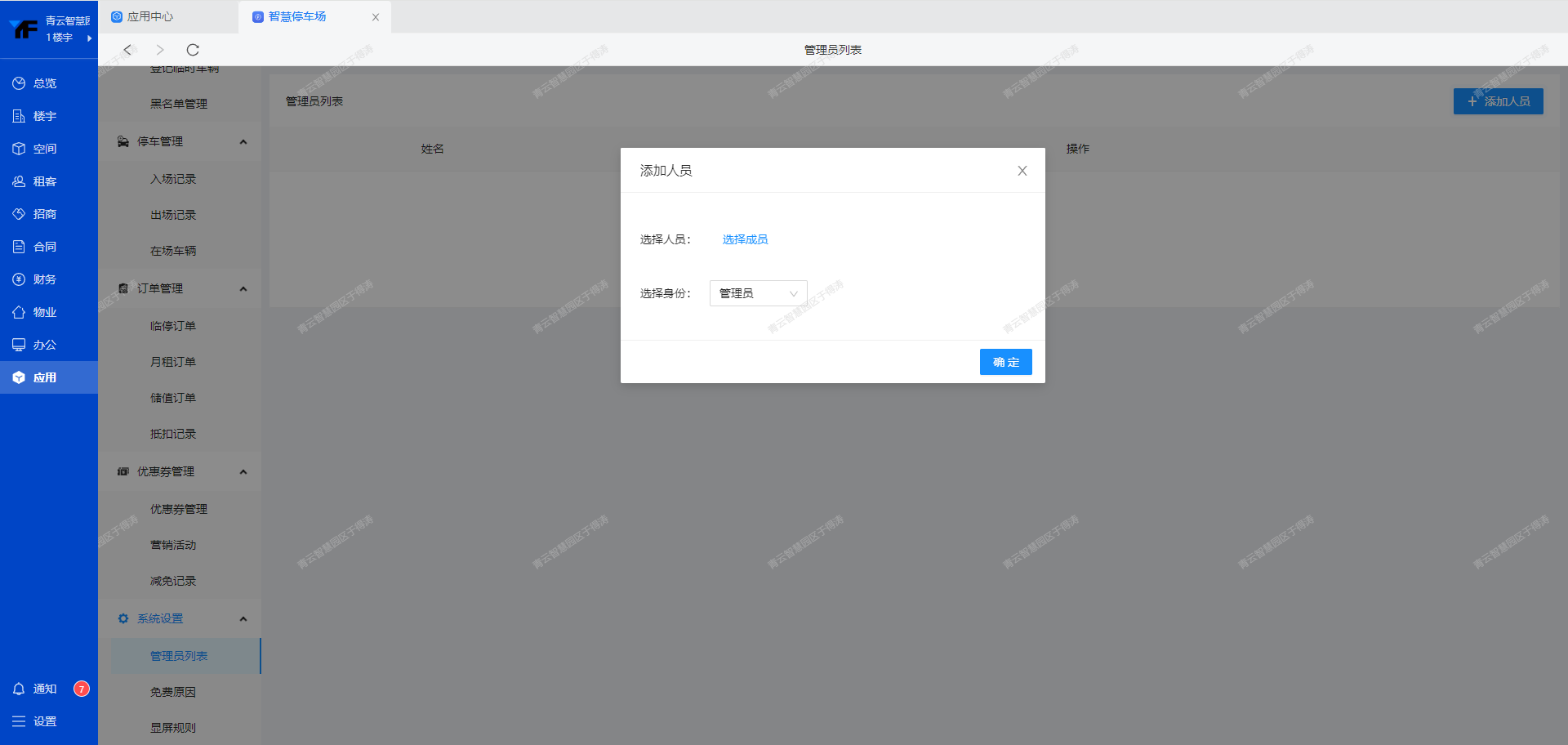1568x745 pixels.
Task: Collapse the 停车管理 menu group
Action: (x=243, y=142)
